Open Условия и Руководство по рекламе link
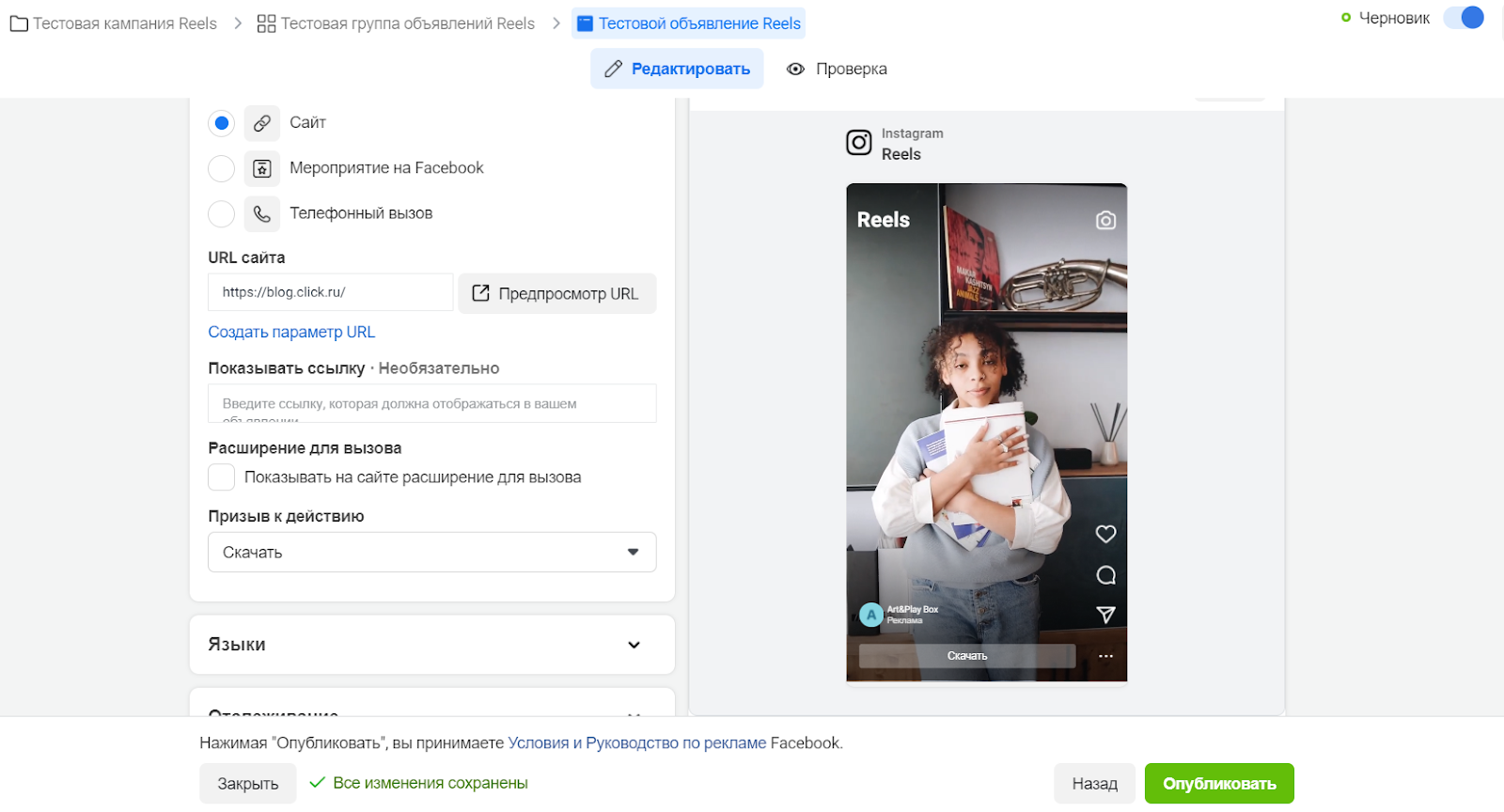The image size is (1504, 812). [x=637, y=743]
